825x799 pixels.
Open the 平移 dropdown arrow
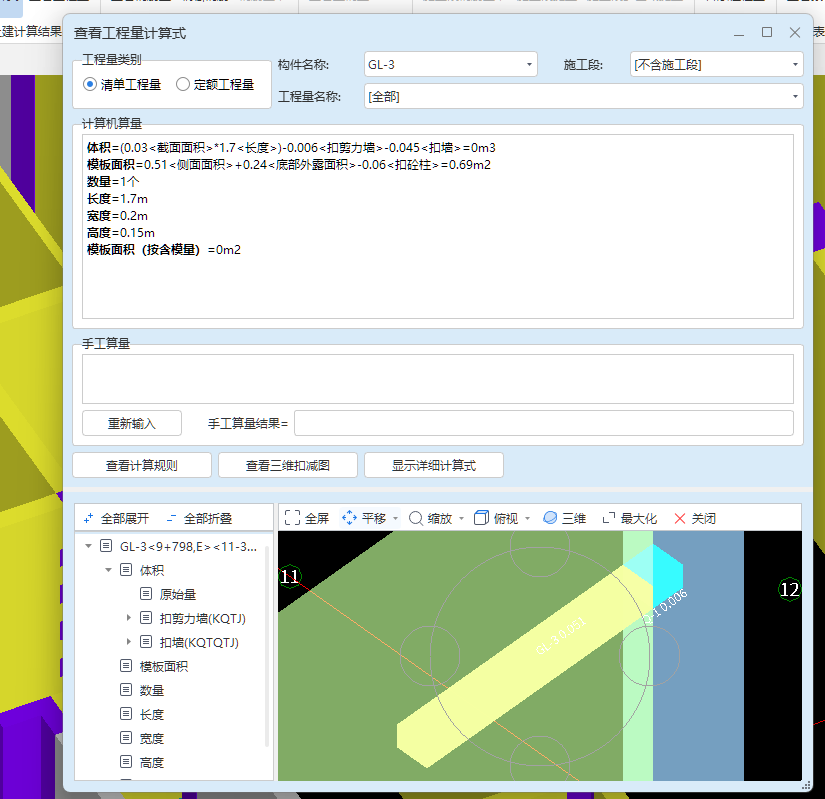(x=395, y=519)
